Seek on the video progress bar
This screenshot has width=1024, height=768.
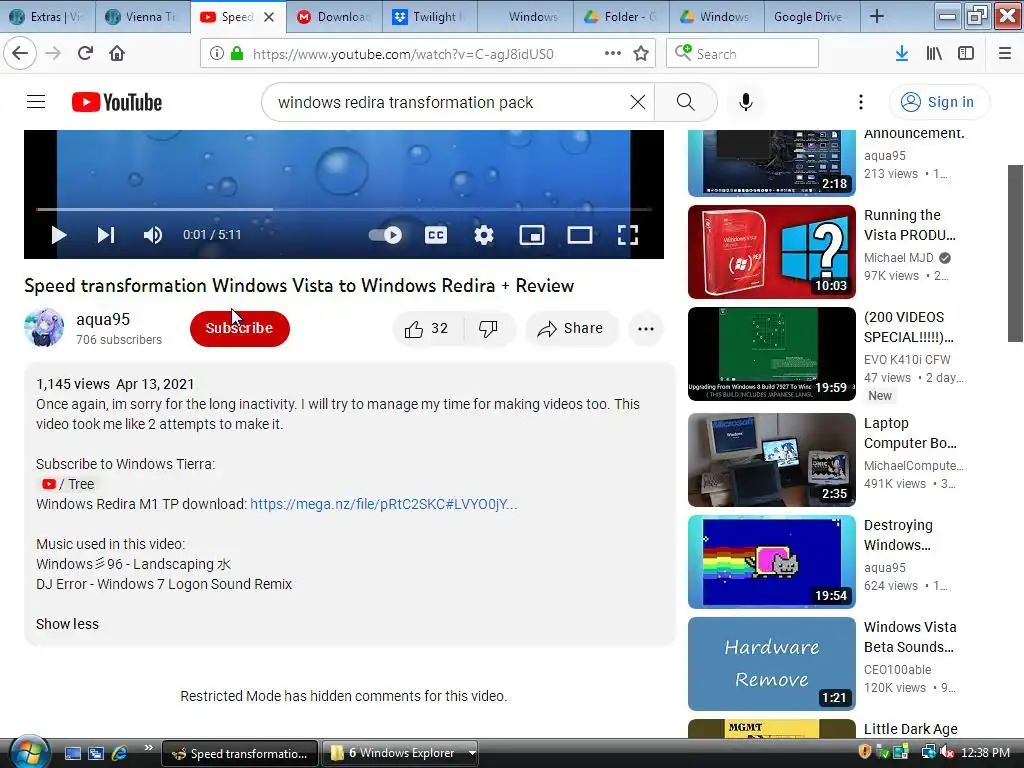click(344, 210)
